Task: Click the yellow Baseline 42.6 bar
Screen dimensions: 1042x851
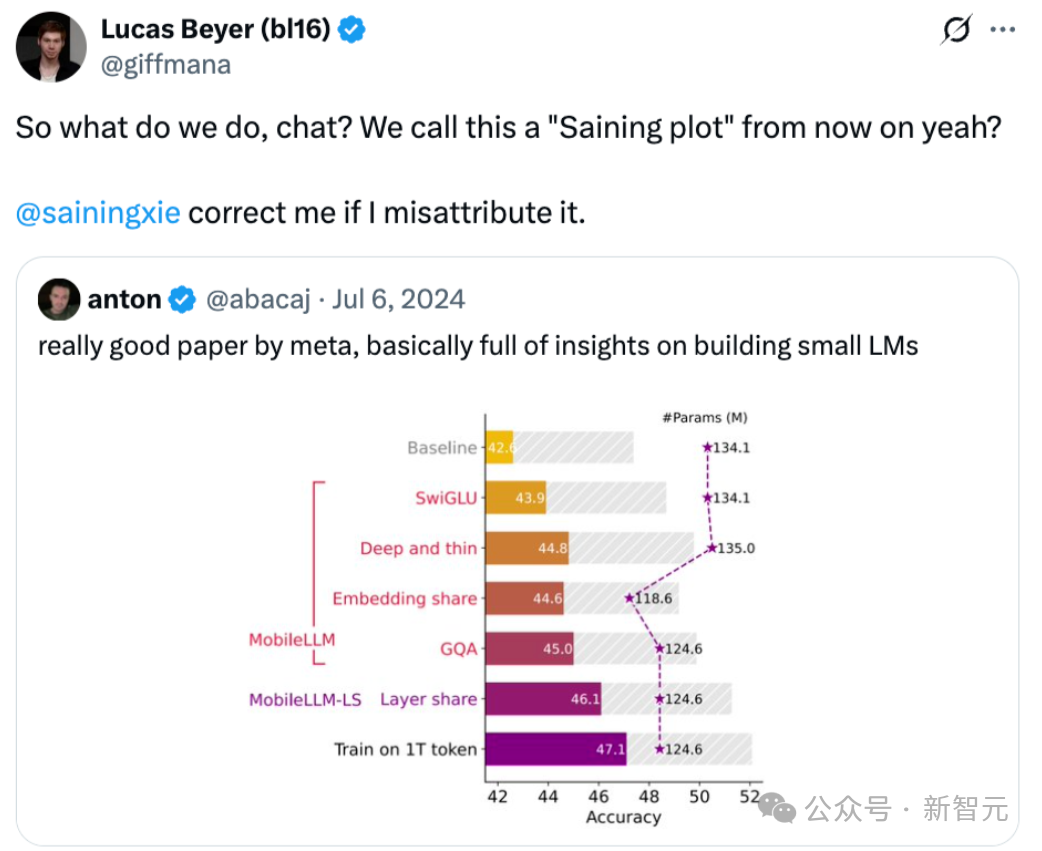Action: coord(499,447)
